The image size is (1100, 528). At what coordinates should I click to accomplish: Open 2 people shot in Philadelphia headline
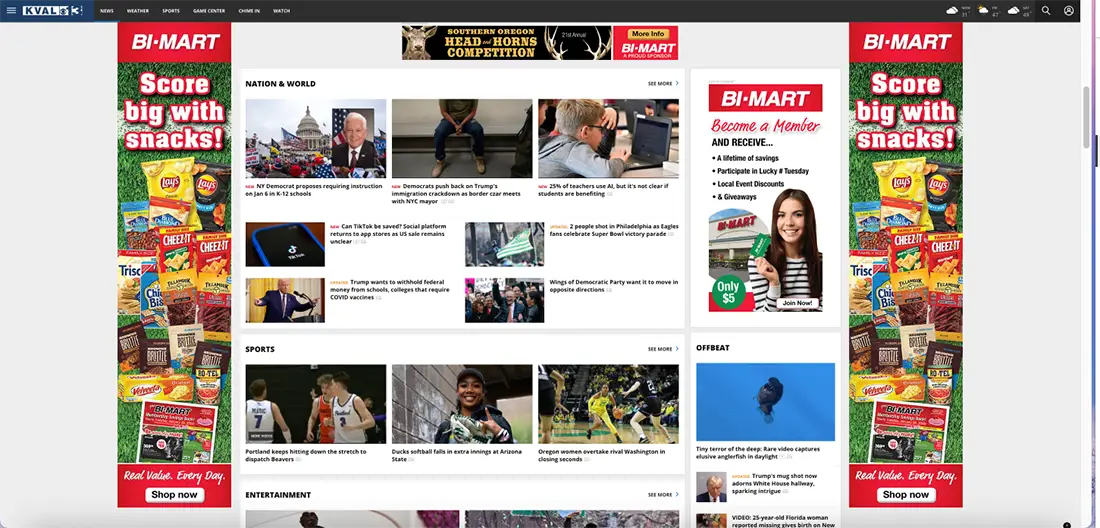coord(612,231)
